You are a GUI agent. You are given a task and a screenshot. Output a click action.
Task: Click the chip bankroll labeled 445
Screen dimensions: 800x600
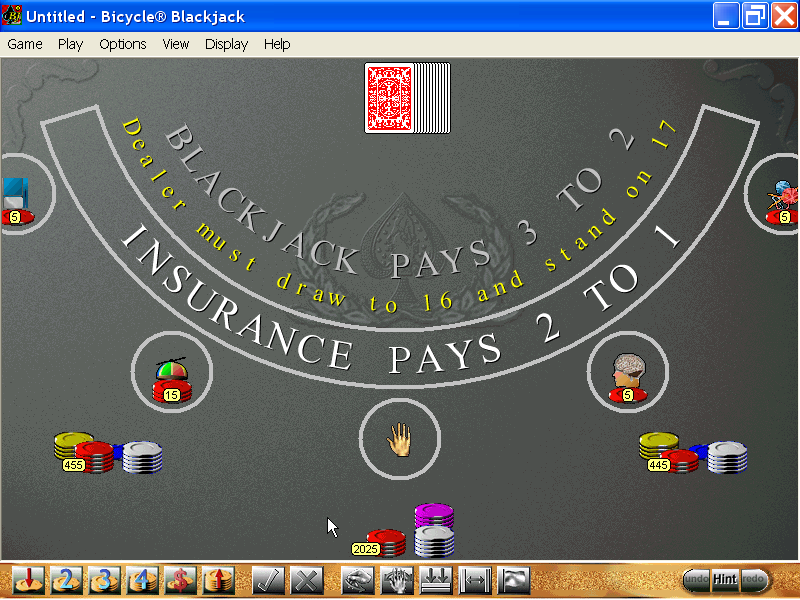coord(693,453)
